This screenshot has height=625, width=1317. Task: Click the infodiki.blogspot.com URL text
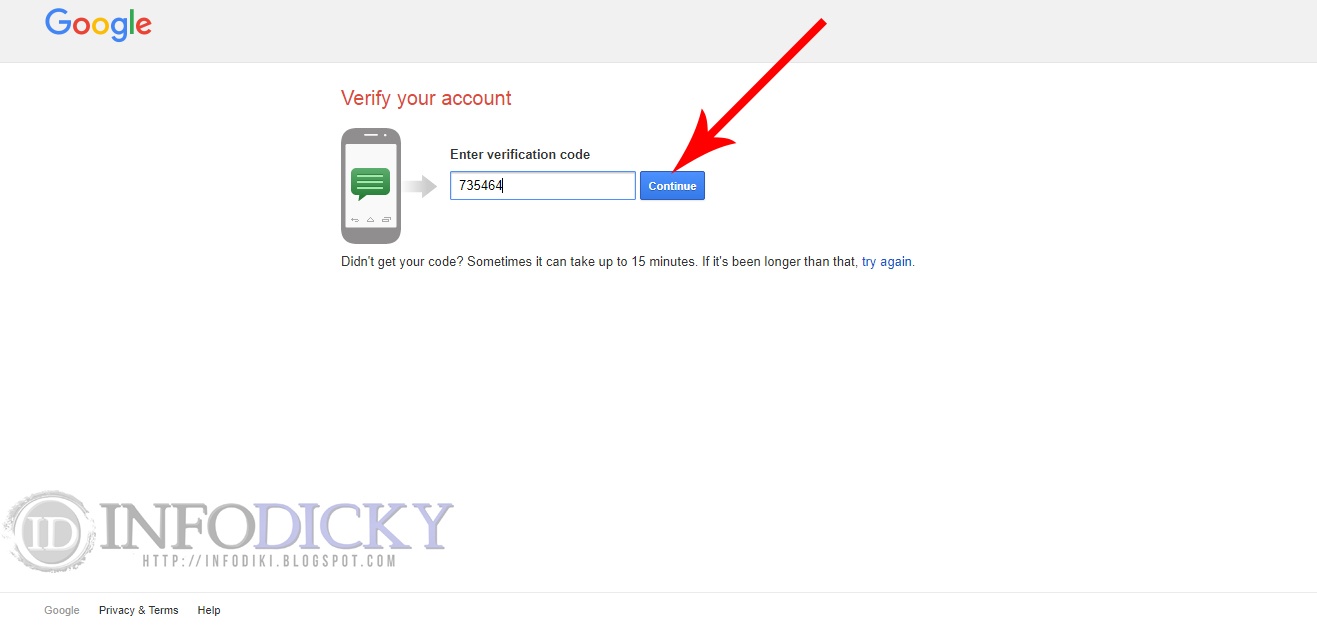tap(270, 561)
